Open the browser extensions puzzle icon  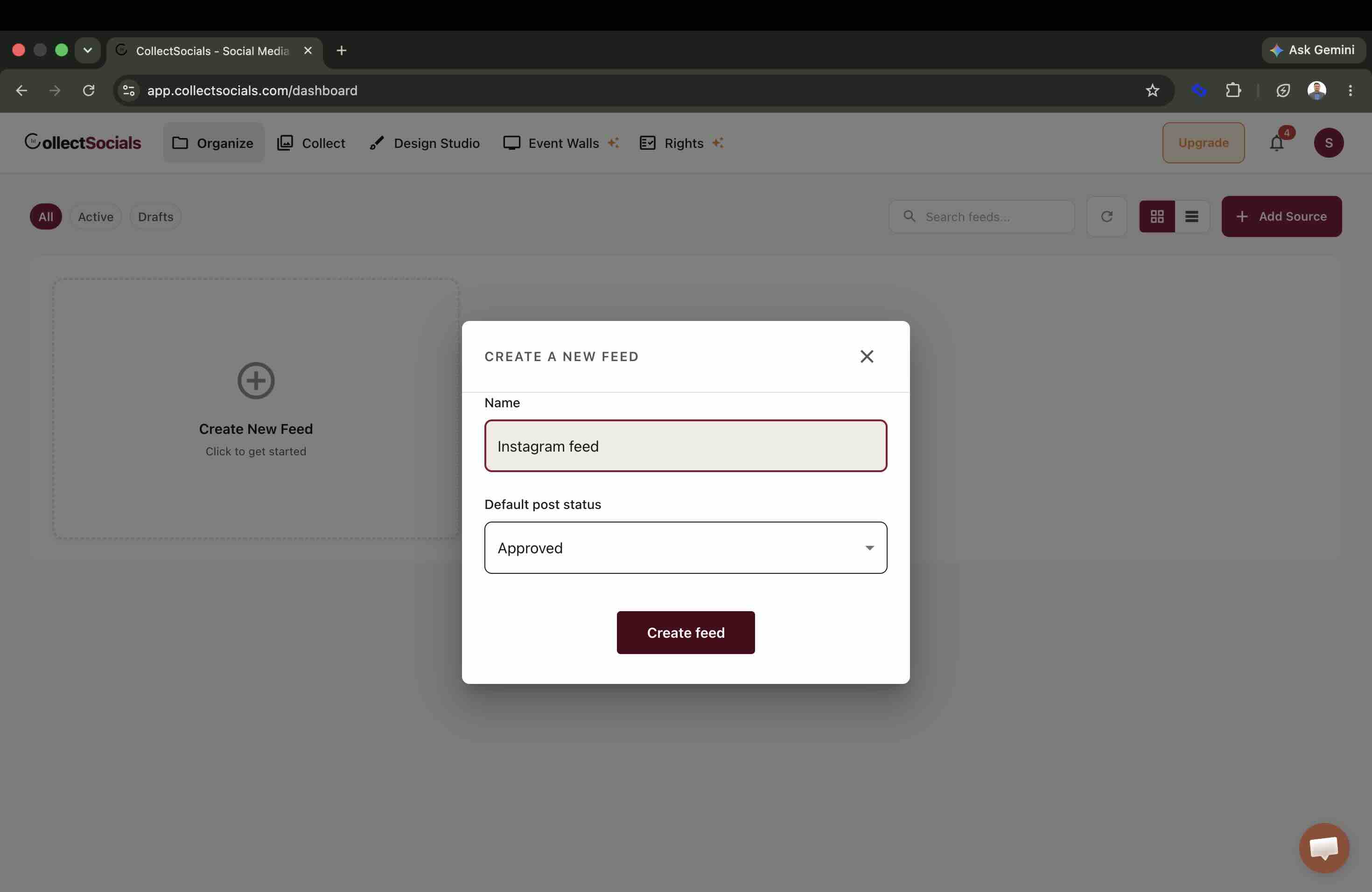tap(1233, 91)
